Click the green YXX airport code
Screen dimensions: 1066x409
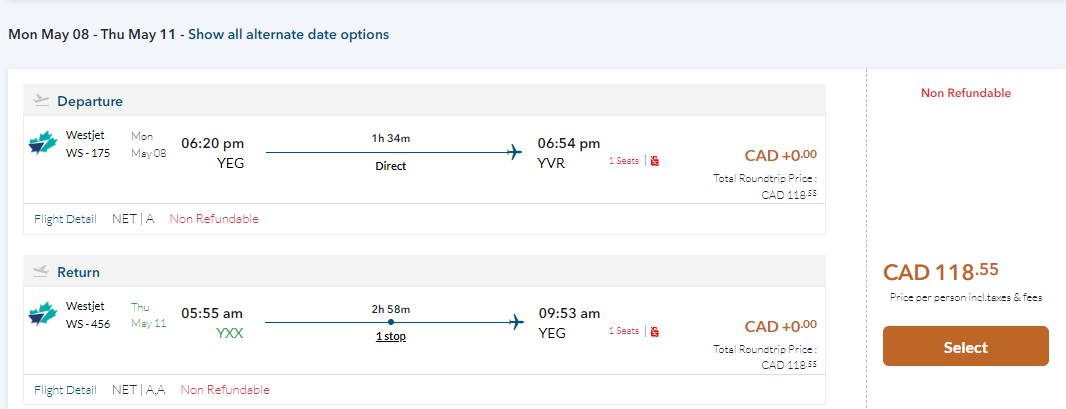click(229, 333)
